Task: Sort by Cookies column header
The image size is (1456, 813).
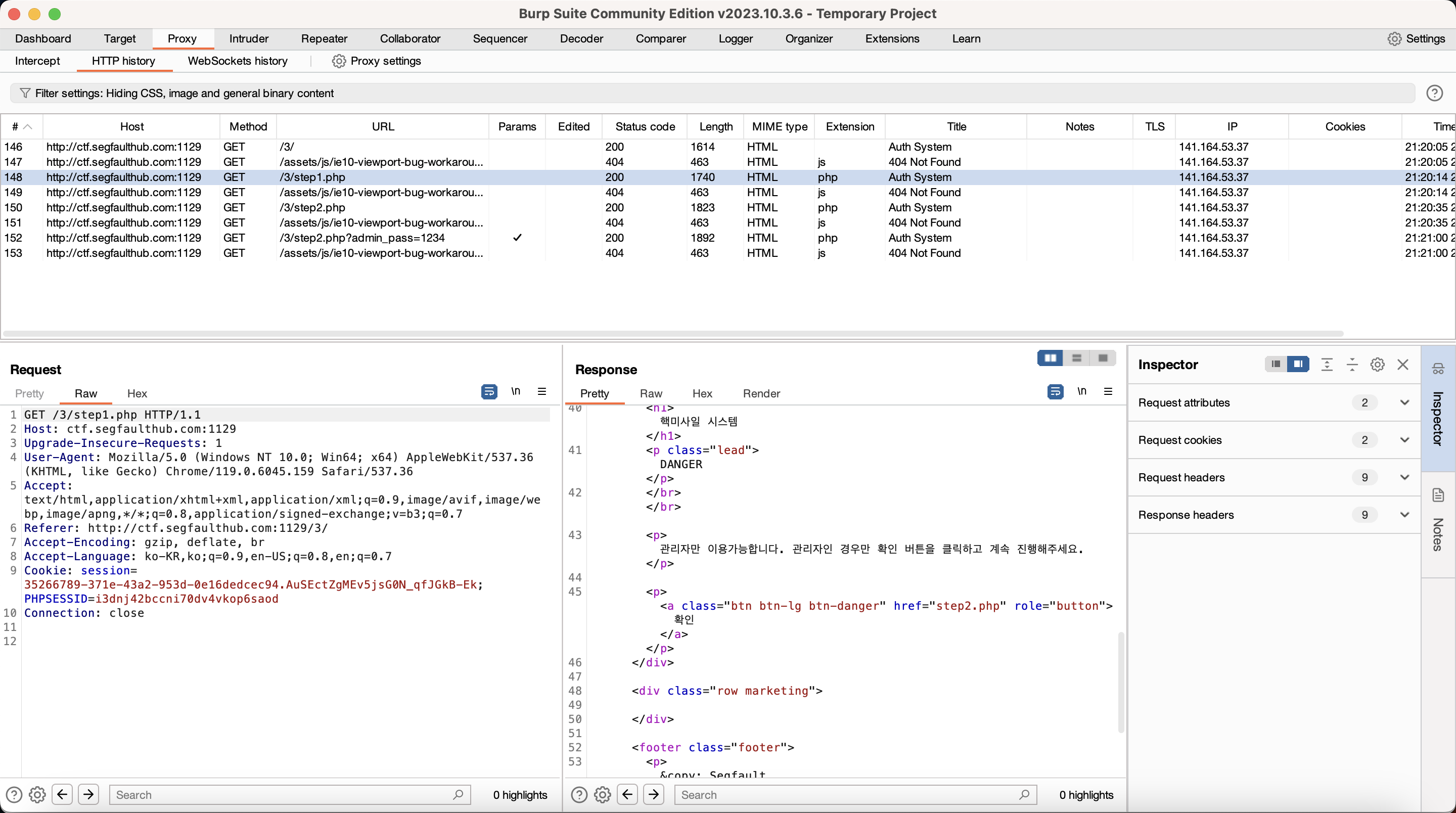Action: coord(1345,126)
